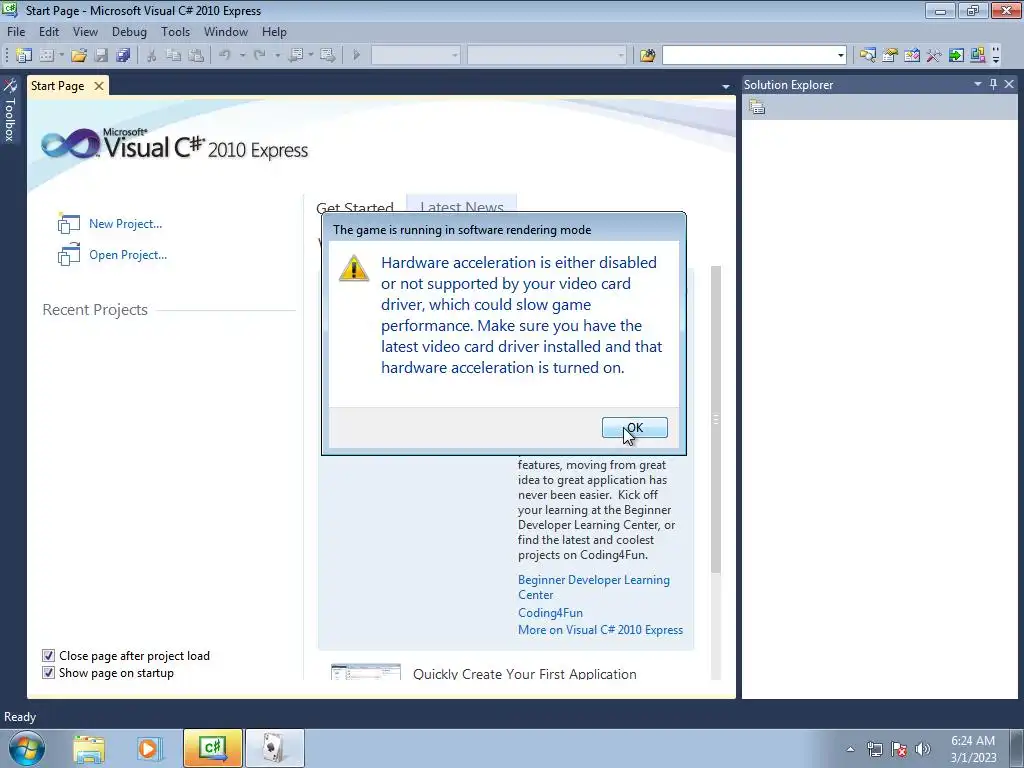Open the Redo history dropdown arrow
1024x768 pixels.
tap(278, 56)
